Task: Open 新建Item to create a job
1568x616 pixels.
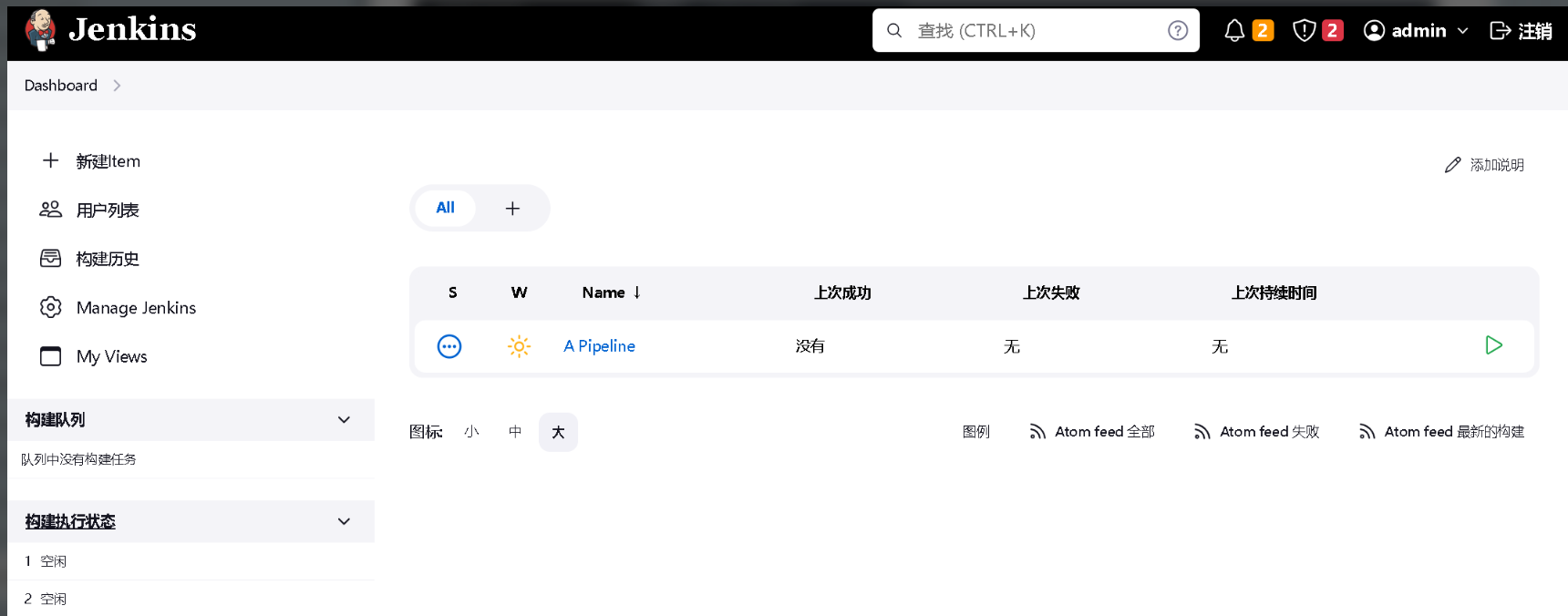Action: pyautogui.click(x=108, y=161)
